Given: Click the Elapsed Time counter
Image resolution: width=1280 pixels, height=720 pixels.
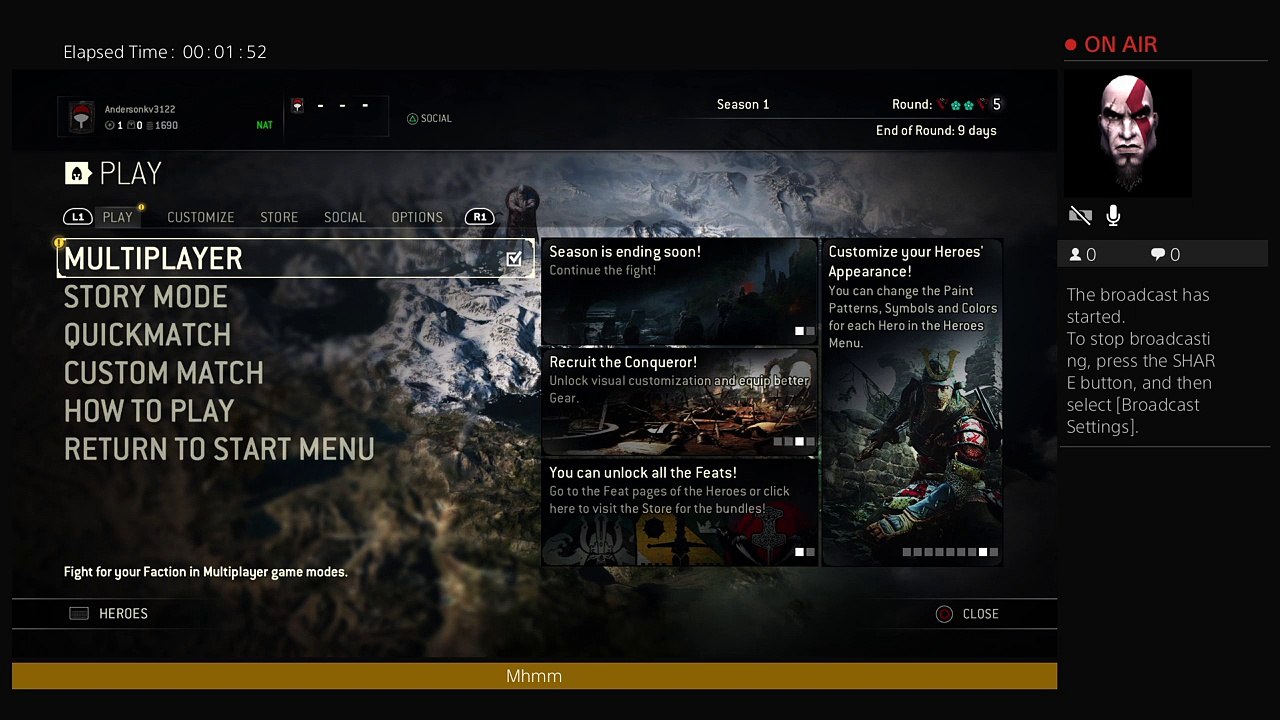Looking at the screenshot, I should 165,52.
